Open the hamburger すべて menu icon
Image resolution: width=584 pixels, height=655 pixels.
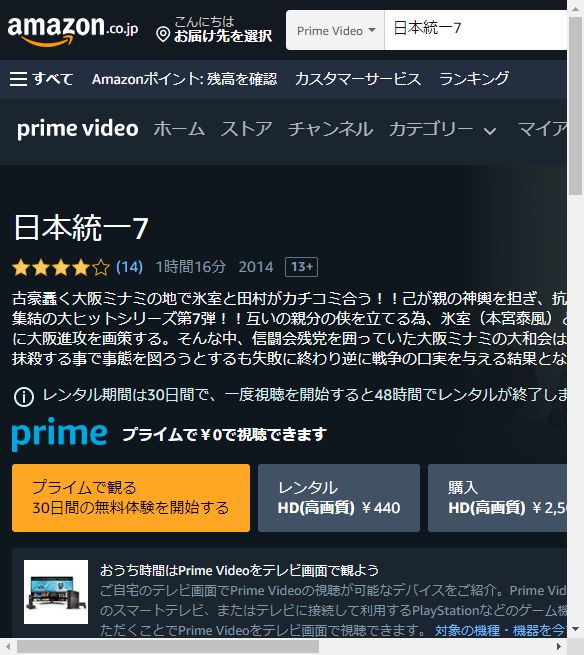tap(18, 79)
